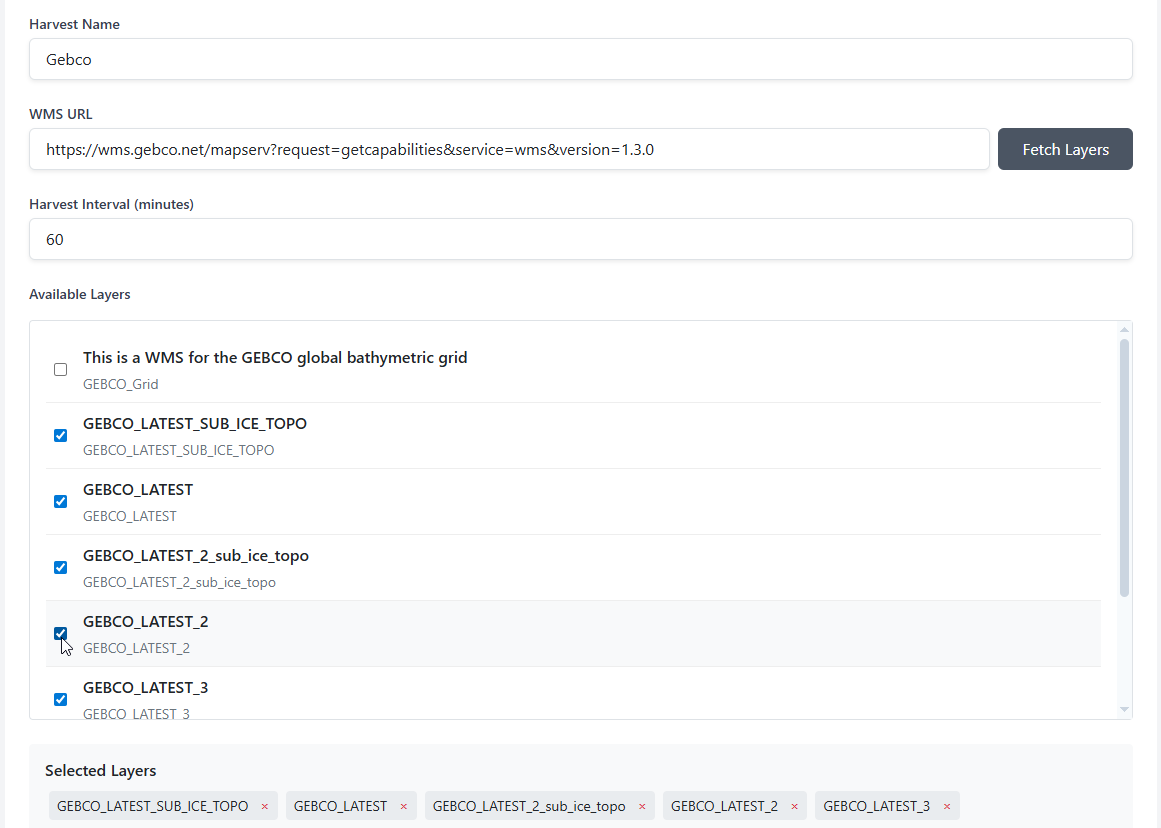Screen dimensions: 1161x828
Task: Remove GEBCO_LATEST_2 tag via x icon
Action: [x=794, y=807]
